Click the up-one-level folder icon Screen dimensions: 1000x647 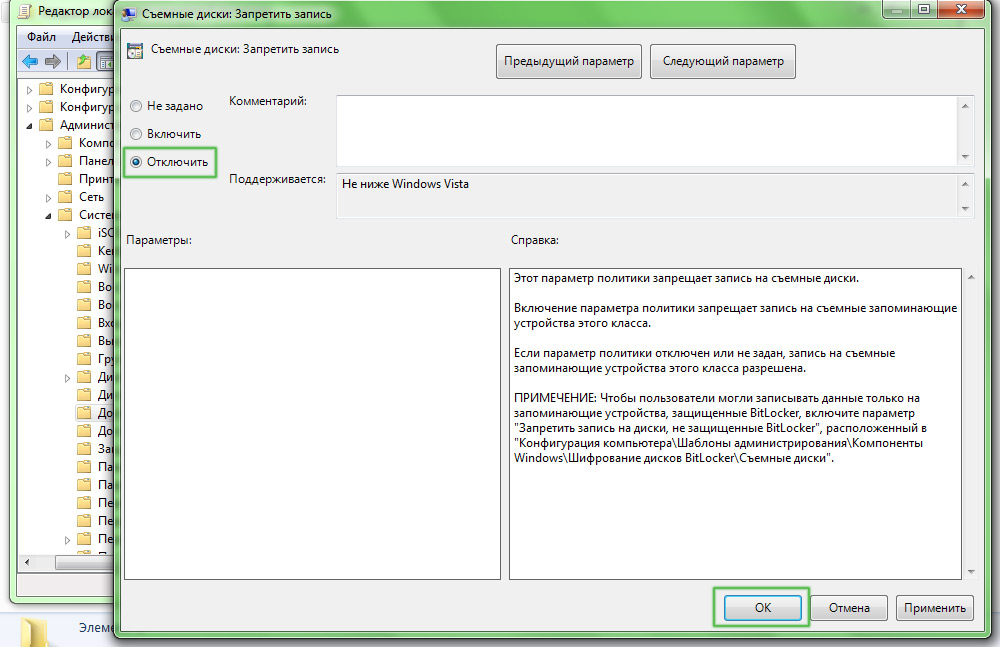84,62
